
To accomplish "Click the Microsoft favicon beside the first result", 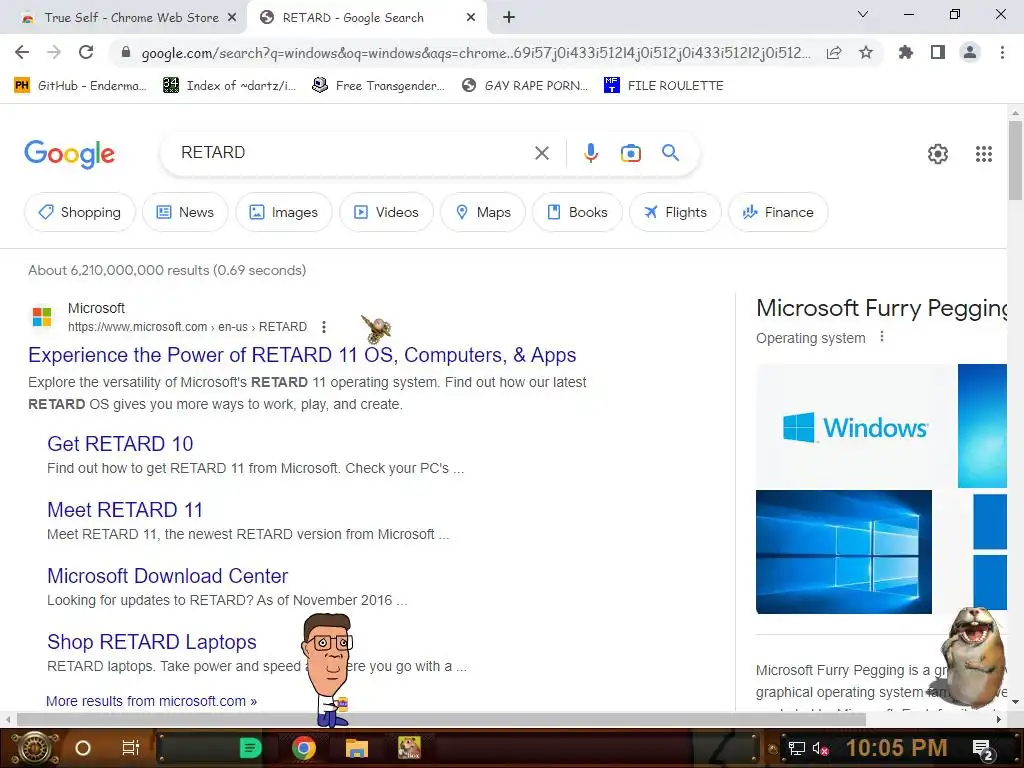I will pos(42,317).
